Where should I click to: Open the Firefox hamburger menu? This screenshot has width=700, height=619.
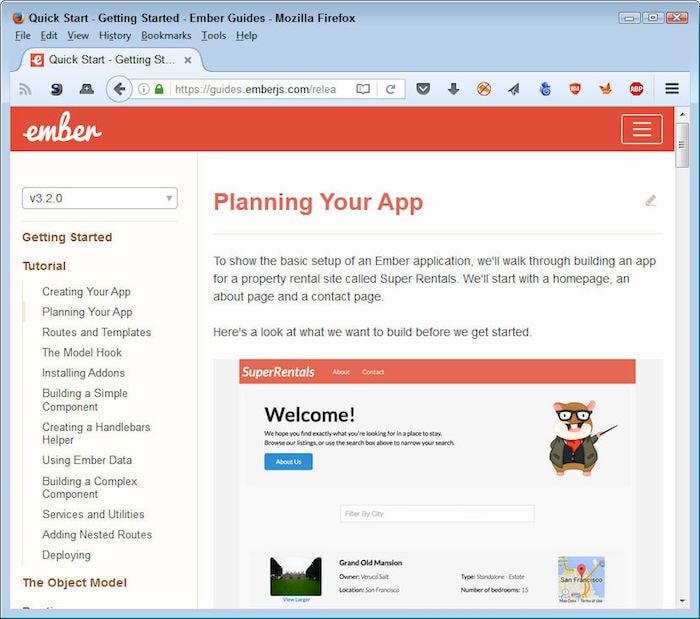[672, 88]
